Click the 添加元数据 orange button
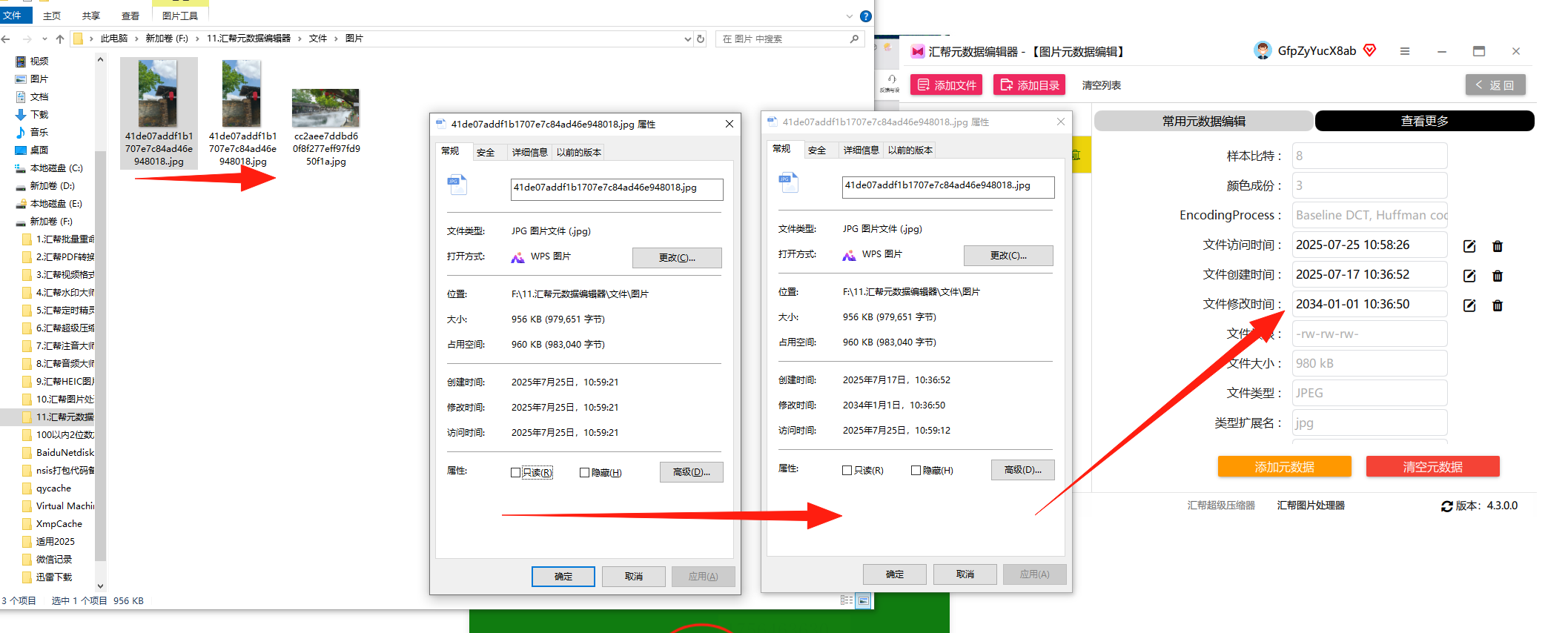The height and width of the screenshot is (633, 1568). (x=1284, y=467)
